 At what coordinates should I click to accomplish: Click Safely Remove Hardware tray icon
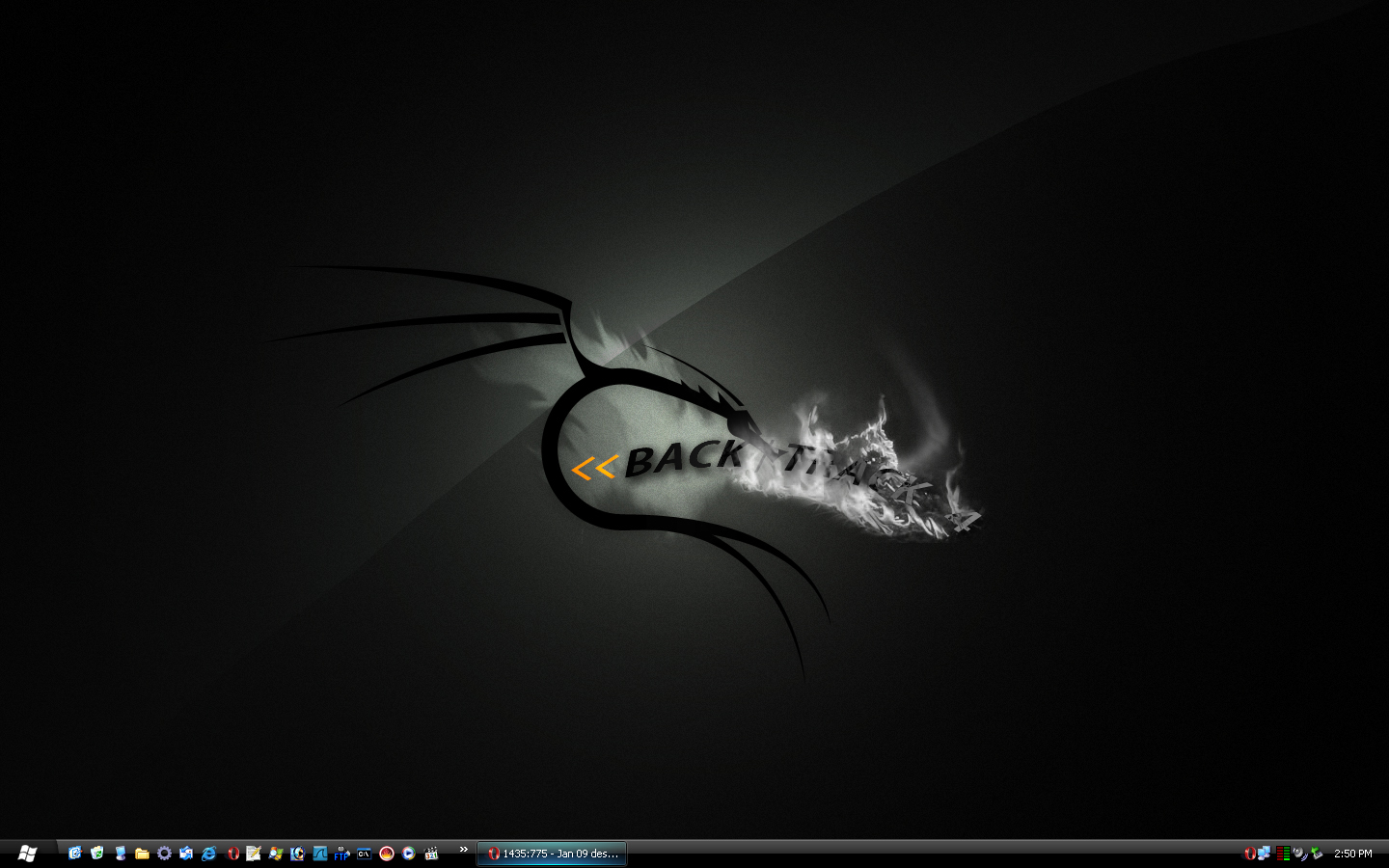1317,853
